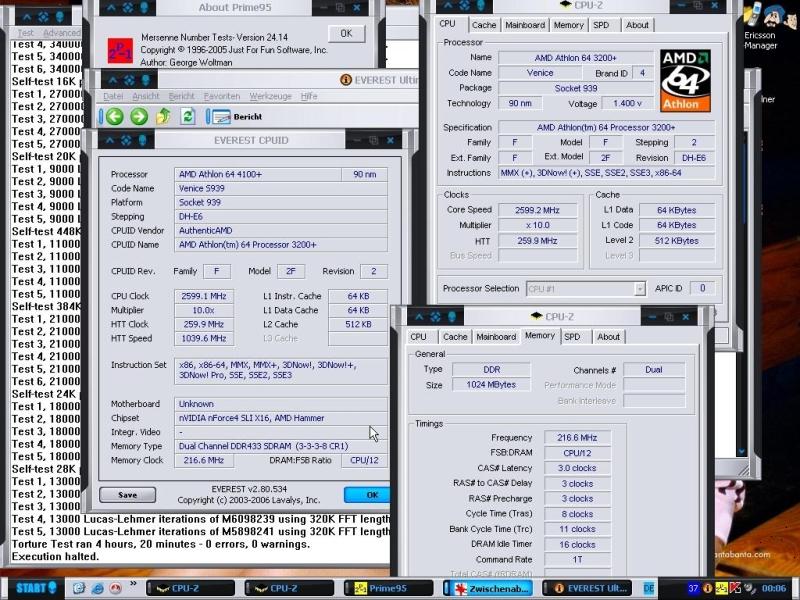Click OK in About Prime95 dialog

pos(346,34)
